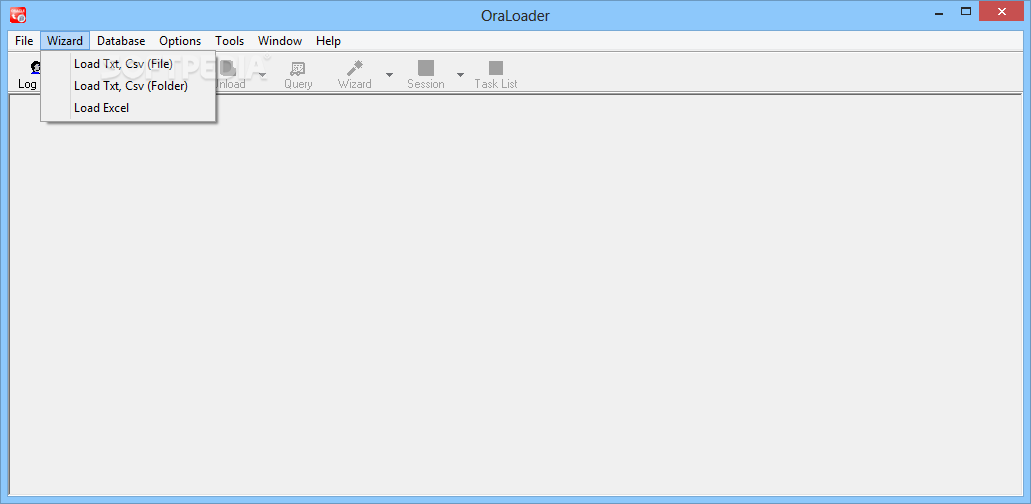This screenshot has height=504, width=1031.
Task: Expand the dropdown arrow next to Session
Action: tap(460, 74)
